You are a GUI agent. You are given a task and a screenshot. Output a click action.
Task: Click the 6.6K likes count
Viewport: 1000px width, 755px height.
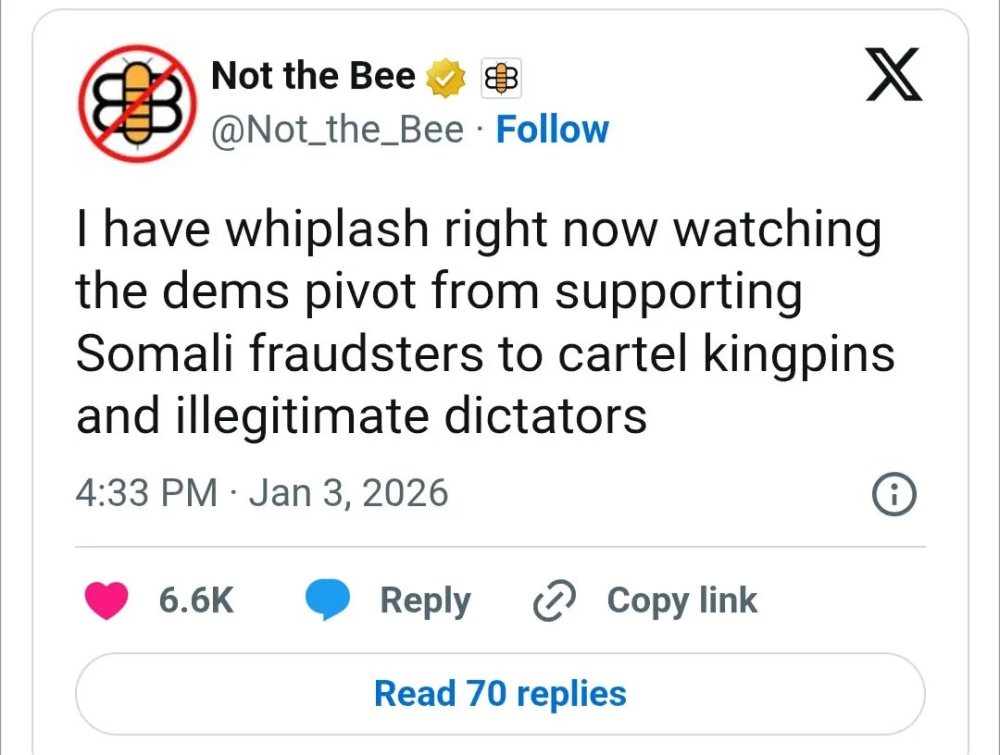(196, 601)
